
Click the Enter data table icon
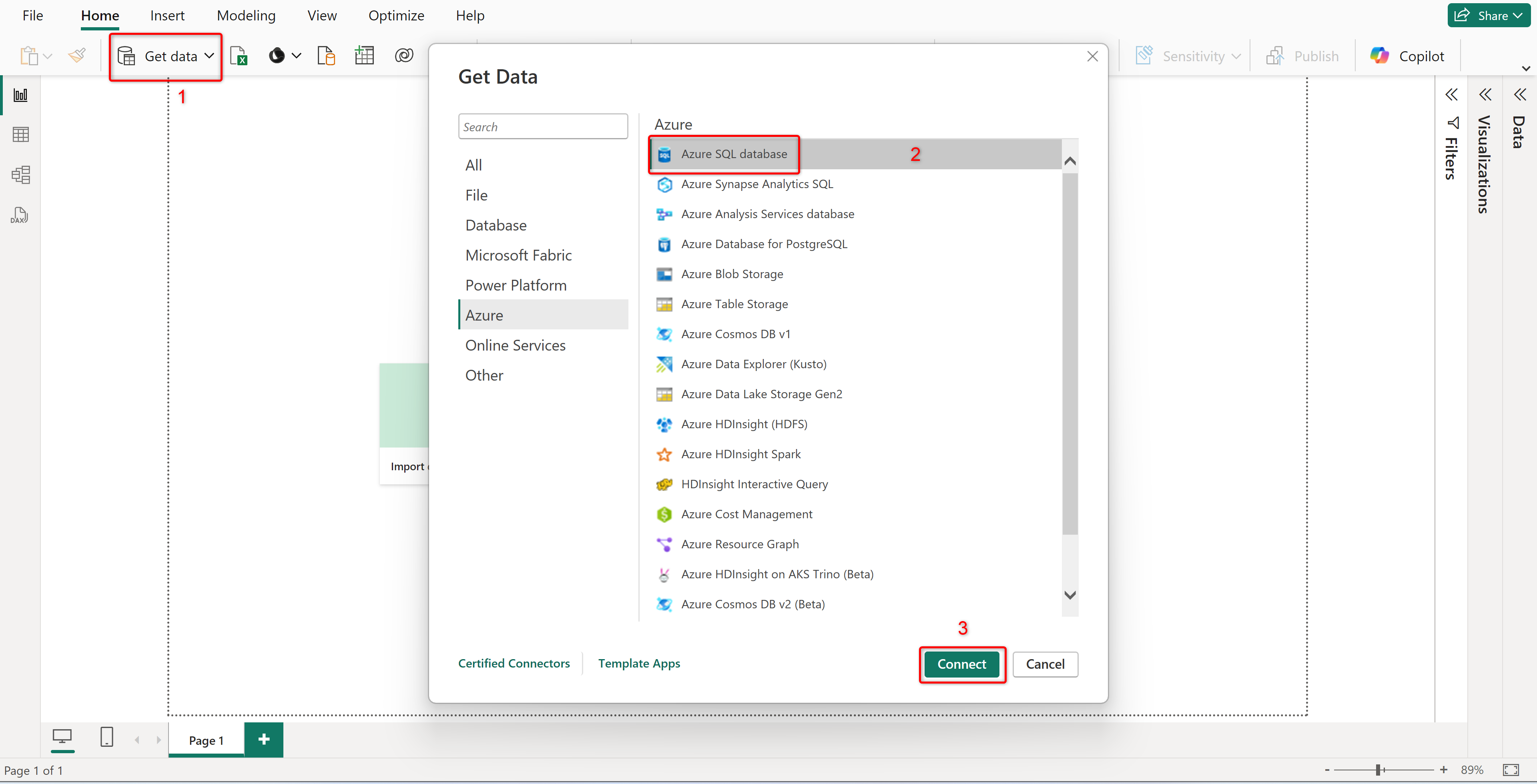[x=364, y=56]
